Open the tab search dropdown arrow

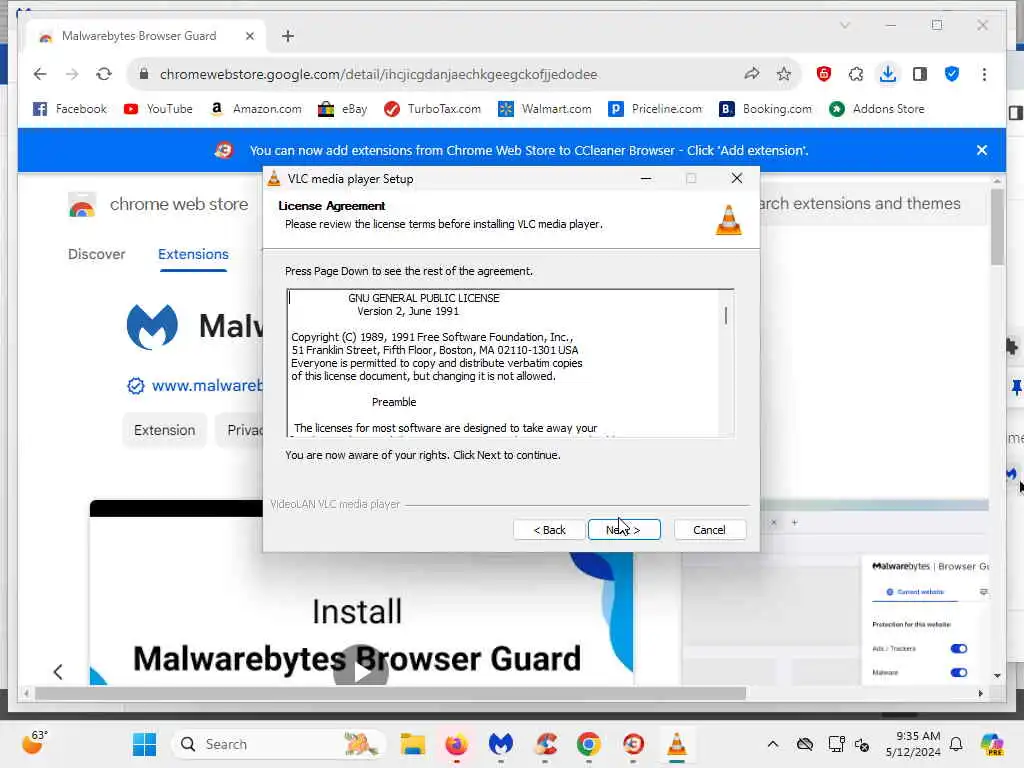point(845,25)
